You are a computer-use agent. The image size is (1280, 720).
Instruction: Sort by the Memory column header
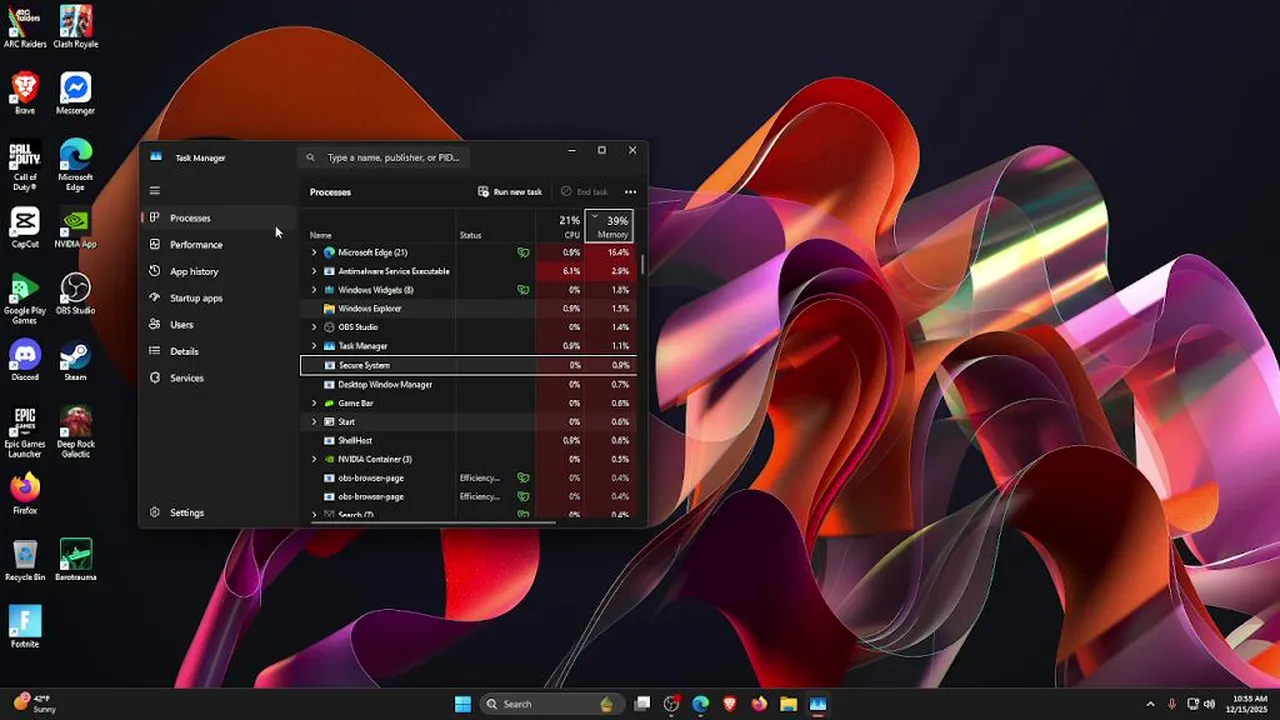[x=609, y=226]
